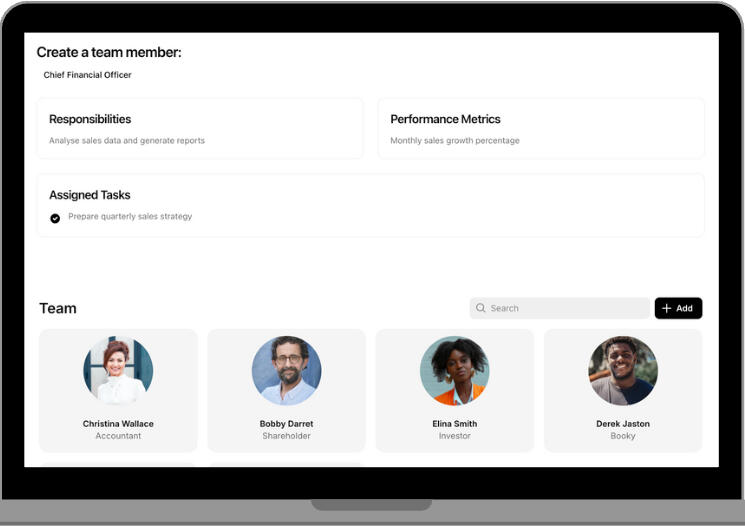
Task: Select Derek Jaston's profile photo
Action: pos(623,370)
